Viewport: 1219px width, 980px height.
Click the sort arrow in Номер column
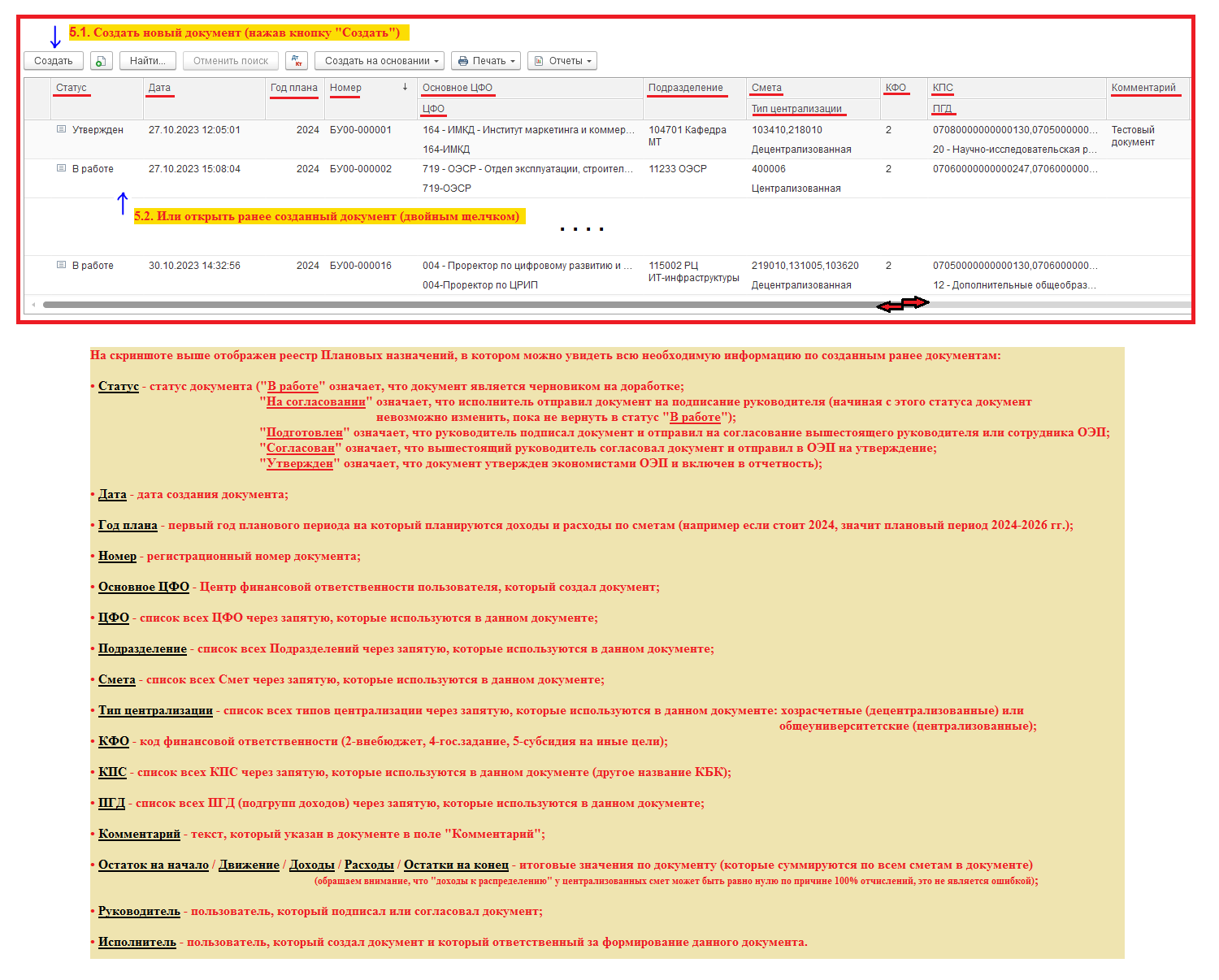pos(405,87)
